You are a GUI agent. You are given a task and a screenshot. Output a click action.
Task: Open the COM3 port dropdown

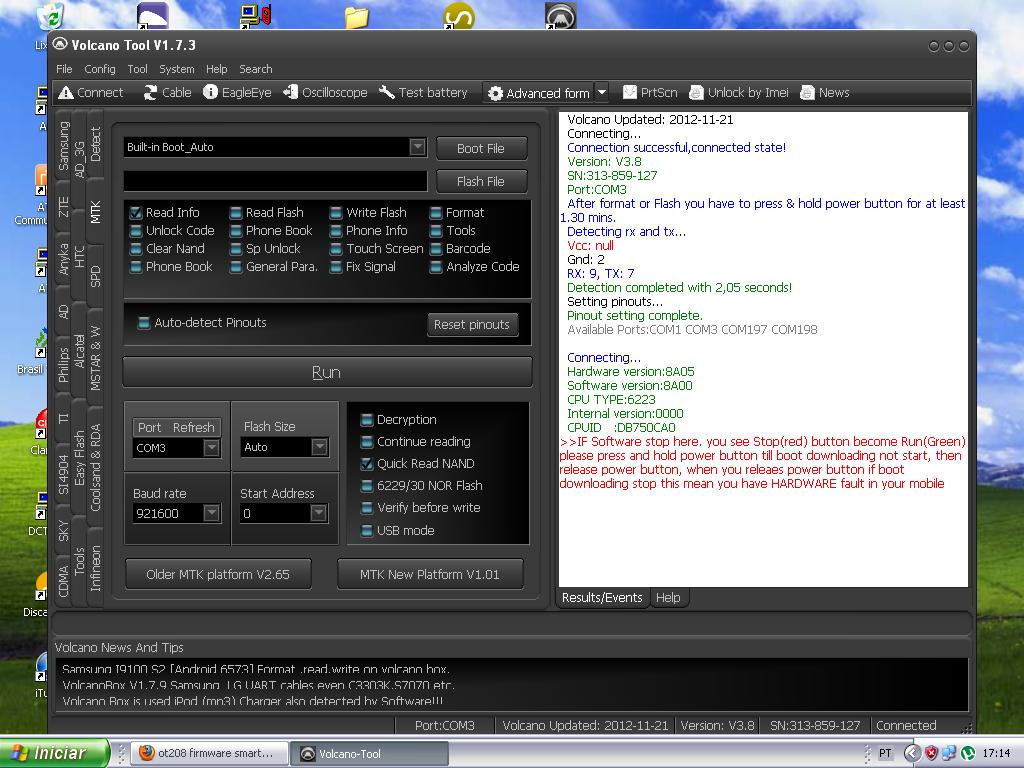pyautogui.click(x=211, y=447)
